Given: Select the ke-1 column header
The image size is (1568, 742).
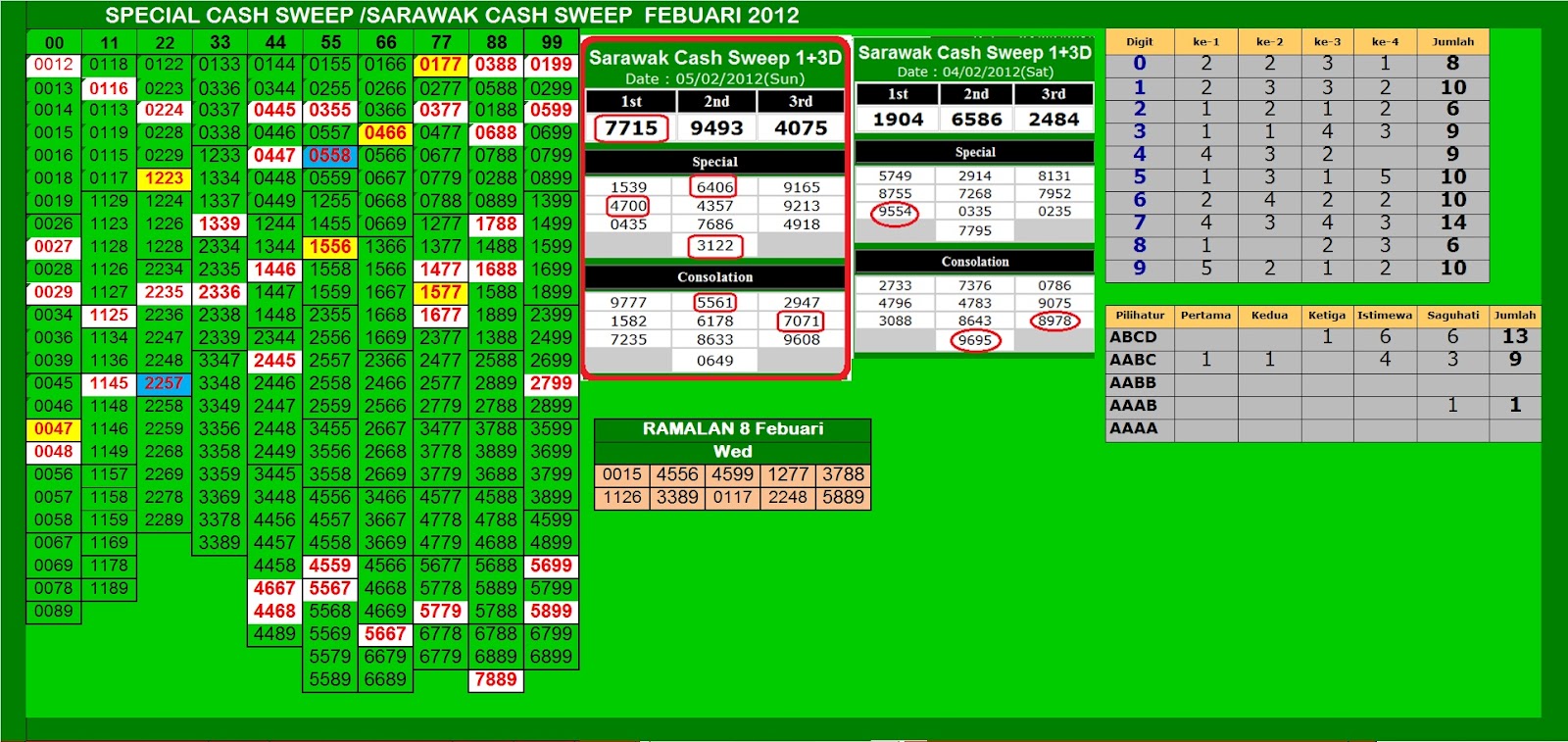Looking at the screenshot, I should click(x=1205, y=42).
